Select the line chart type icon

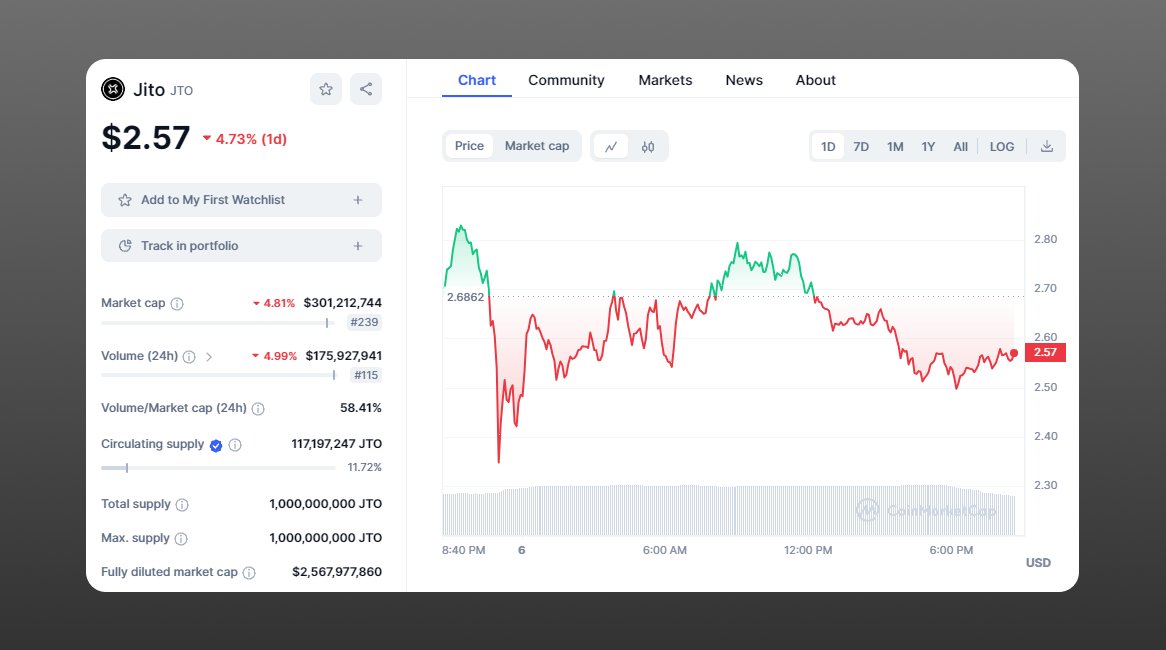(611, 146)
